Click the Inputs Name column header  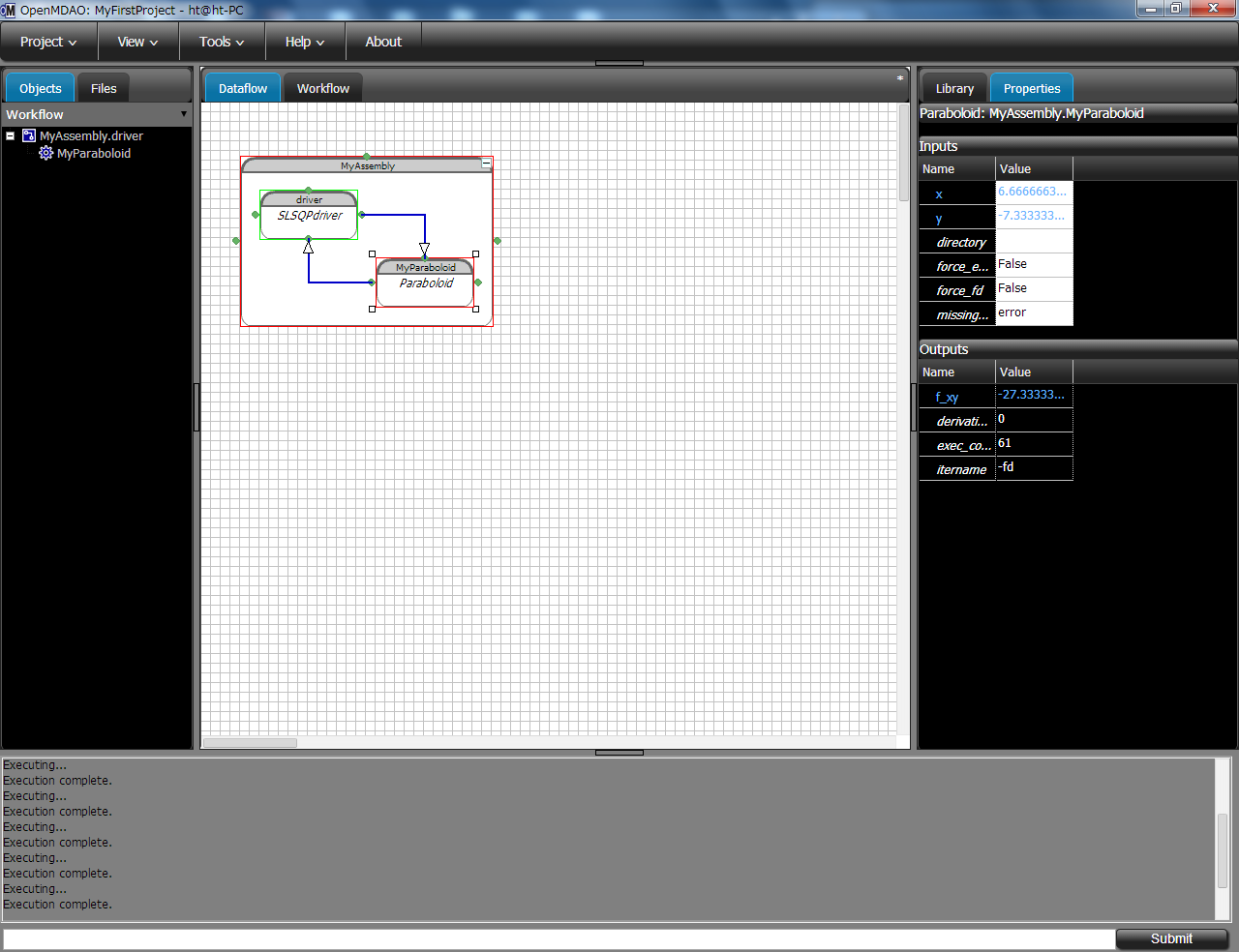(956, 168)
